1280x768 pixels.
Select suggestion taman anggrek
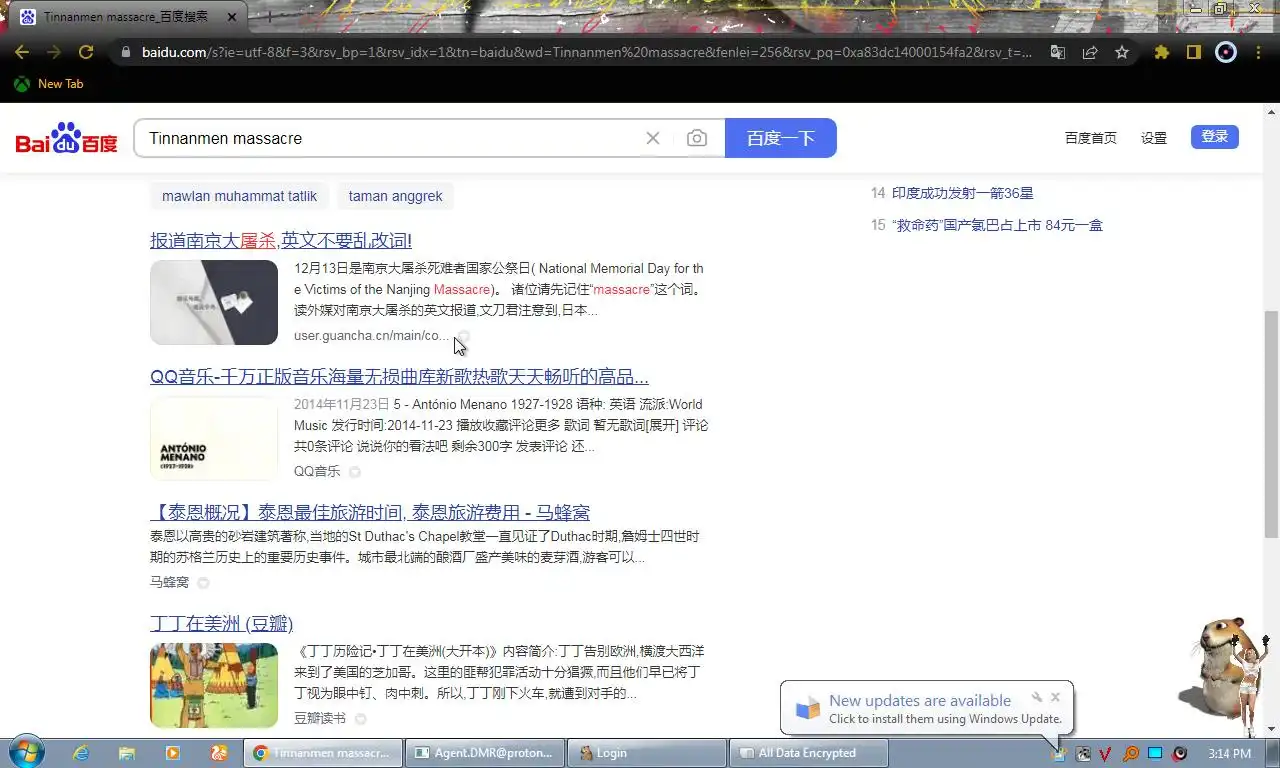coord(396,196)
